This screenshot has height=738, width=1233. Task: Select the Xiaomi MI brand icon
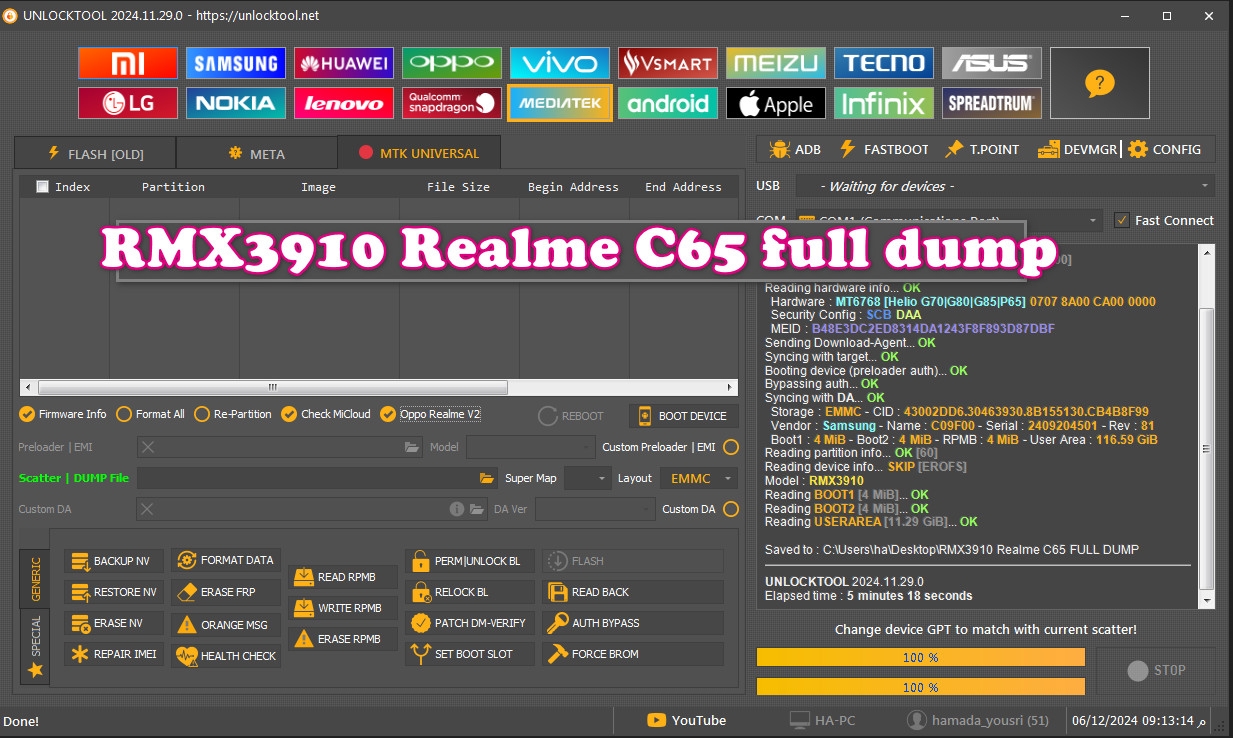point(127,63)
